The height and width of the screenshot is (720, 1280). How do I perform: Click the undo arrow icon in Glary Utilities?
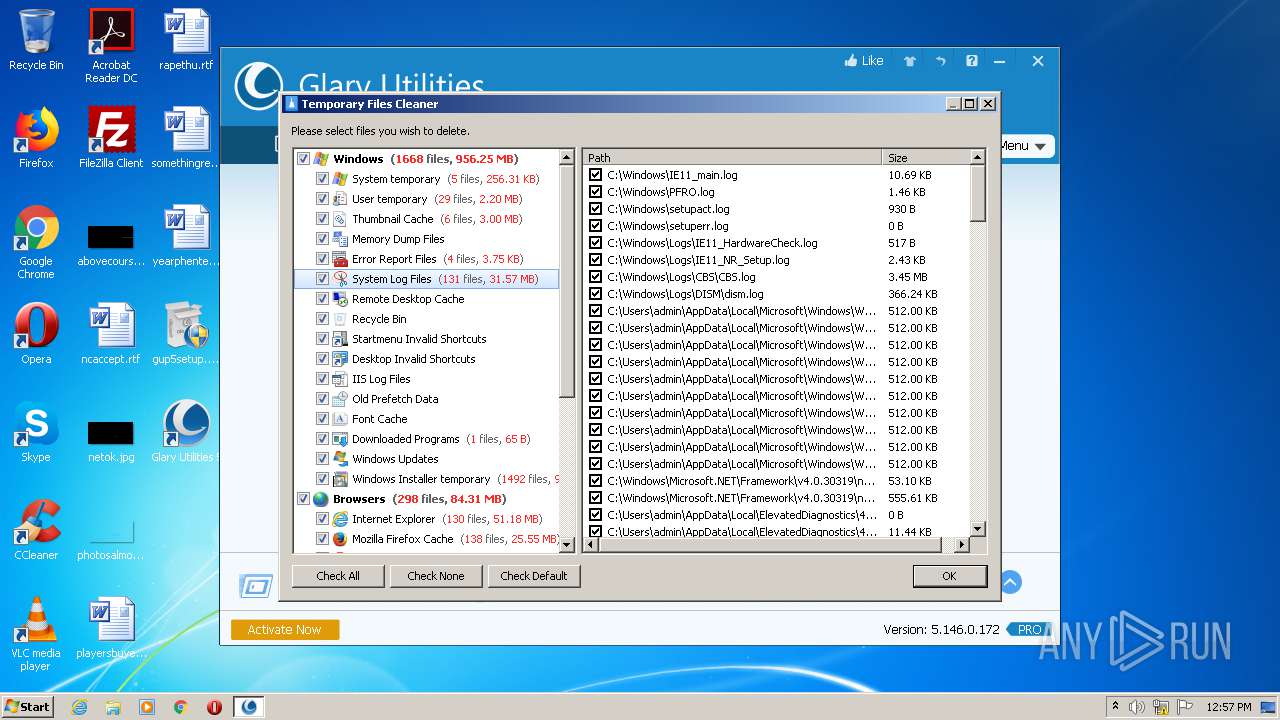[x=941, y=61]
